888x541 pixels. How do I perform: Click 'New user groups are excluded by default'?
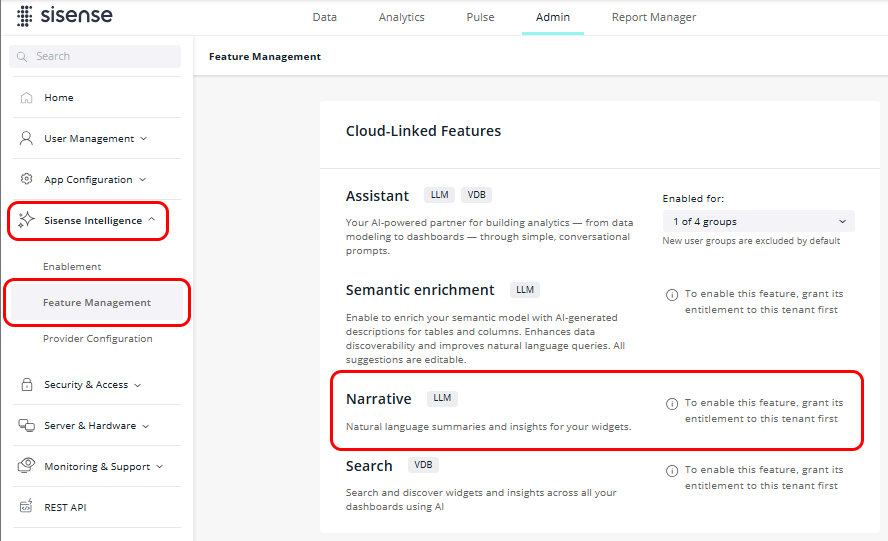coord(751,241)
